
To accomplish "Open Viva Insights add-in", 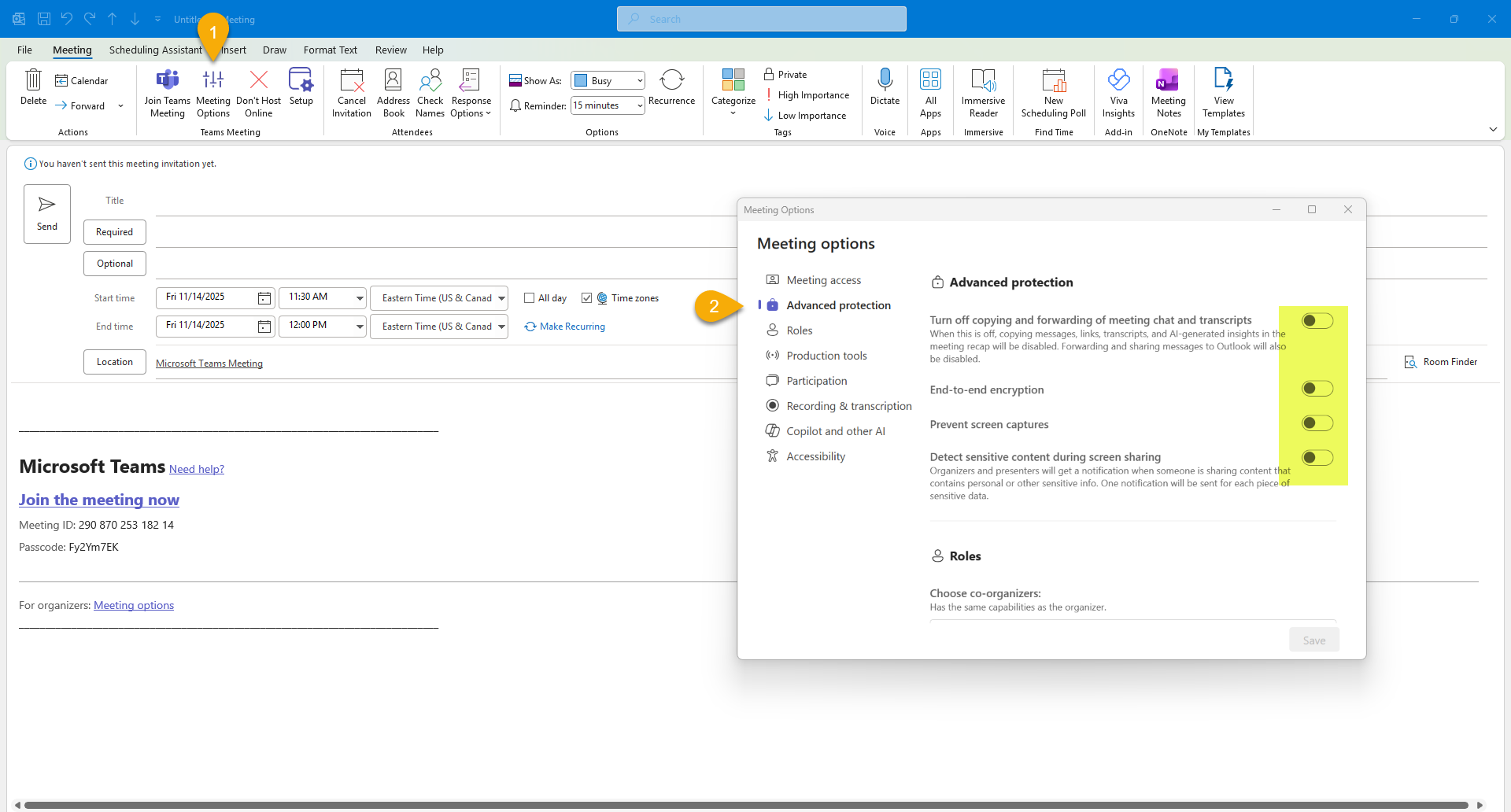I will tap(1118, 93).
